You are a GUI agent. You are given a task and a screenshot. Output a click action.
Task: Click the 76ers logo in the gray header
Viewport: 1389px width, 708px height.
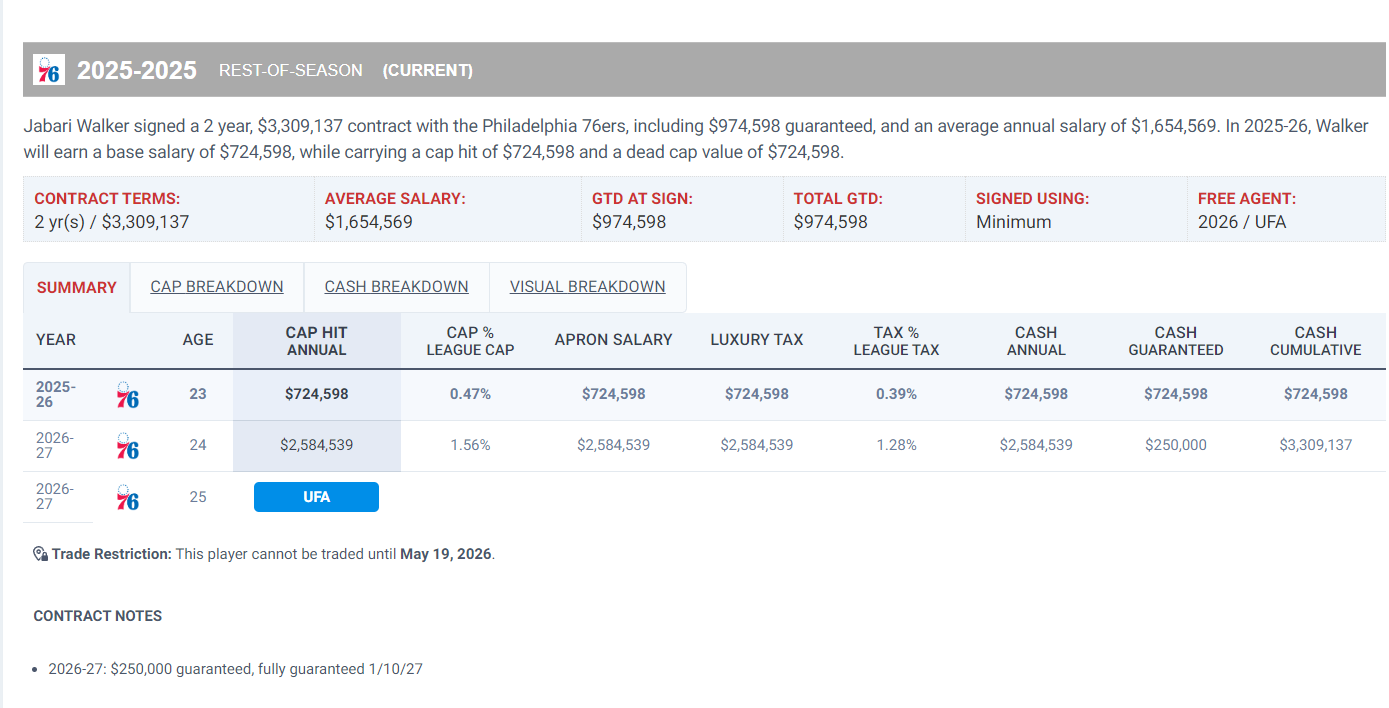pos(49,70)
